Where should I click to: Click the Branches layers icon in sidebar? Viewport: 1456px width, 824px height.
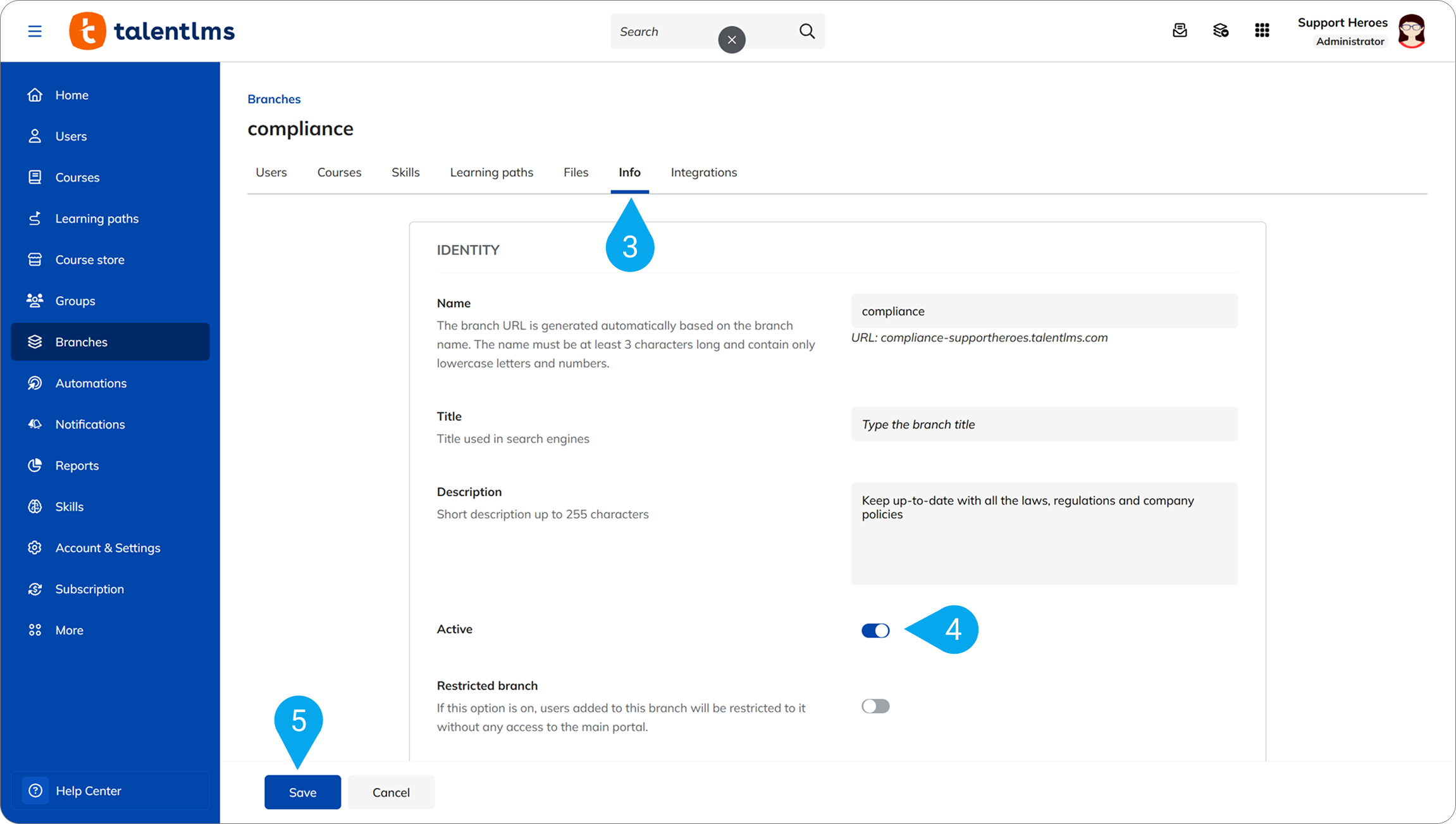[x=35, y=342]
